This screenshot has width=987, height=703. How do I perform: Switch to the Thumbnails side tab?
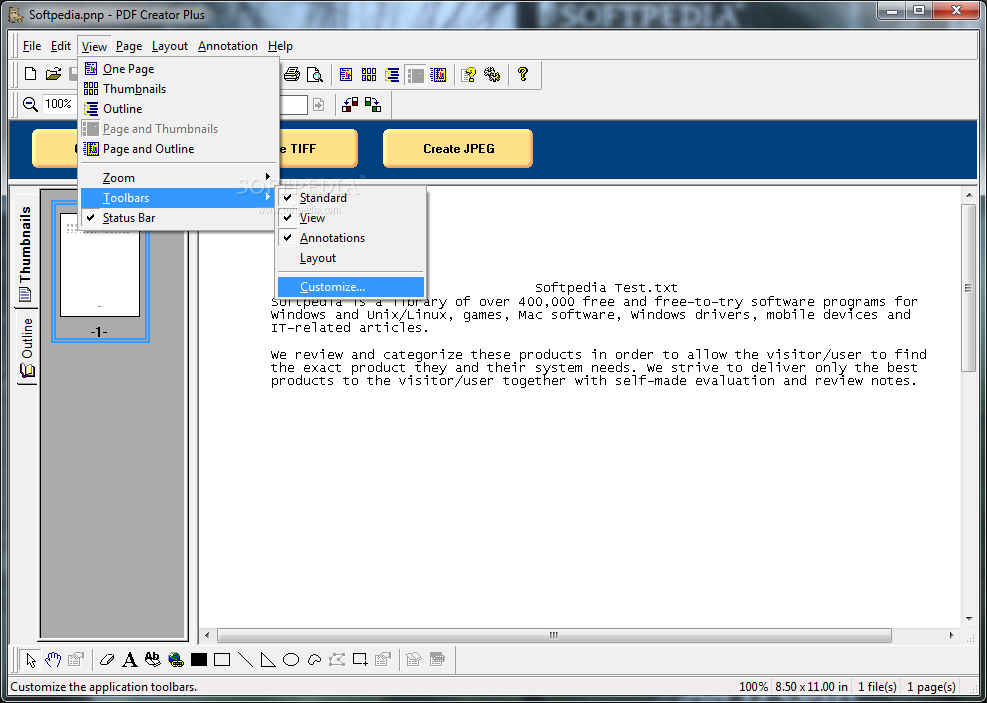click(25, 252)
